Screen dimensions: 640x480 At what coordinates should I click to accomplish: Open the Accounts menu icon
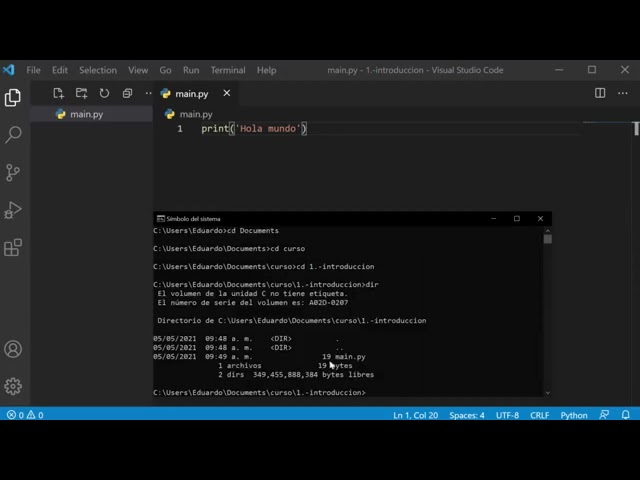point(13,349)
